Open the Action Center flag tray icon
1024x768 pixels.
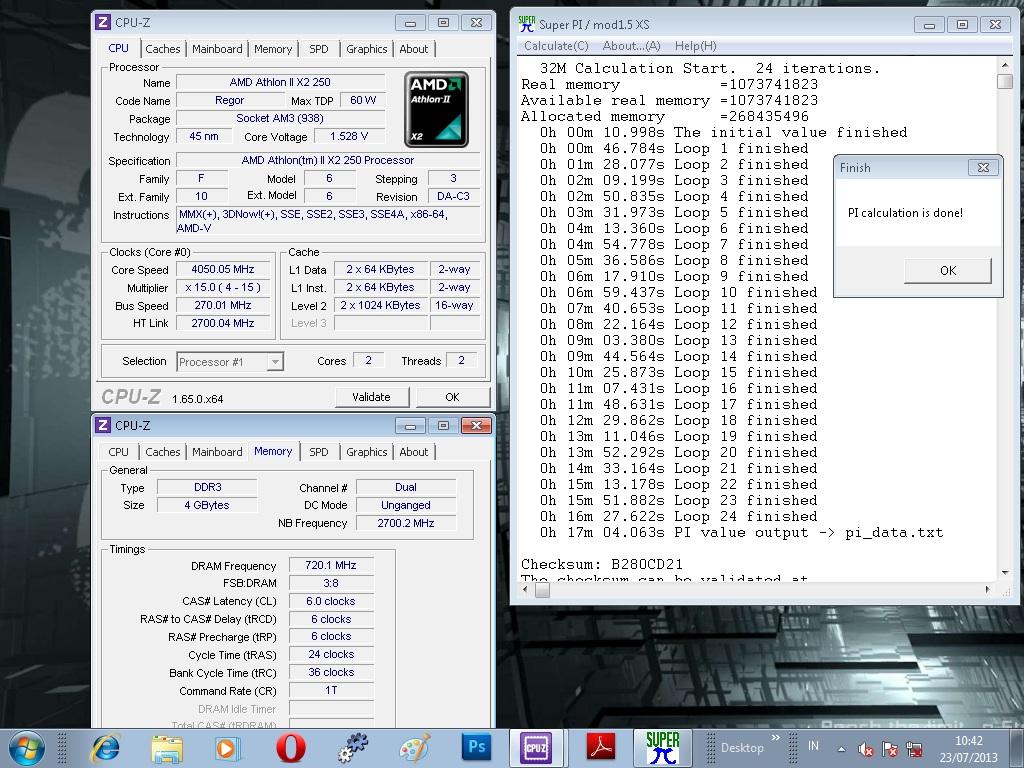(889, 749)
